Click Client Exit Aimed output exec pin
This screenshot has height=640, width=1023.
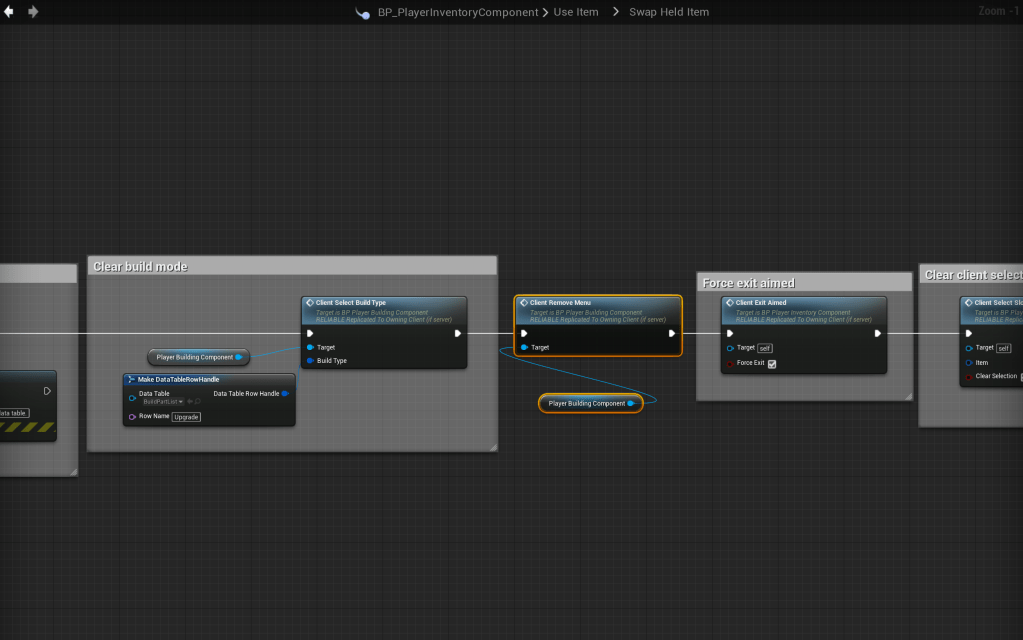coord(877,333)
